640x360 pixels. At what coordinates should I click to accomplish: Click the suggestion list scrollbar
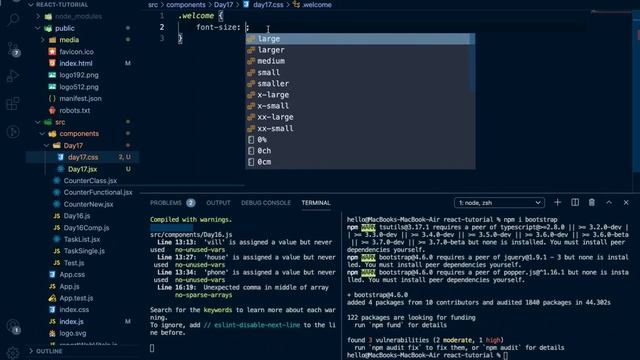tap(472, 63)
